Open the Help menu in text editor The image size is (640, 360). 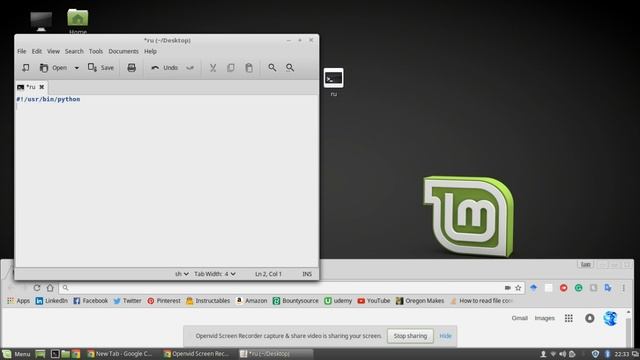150,51
